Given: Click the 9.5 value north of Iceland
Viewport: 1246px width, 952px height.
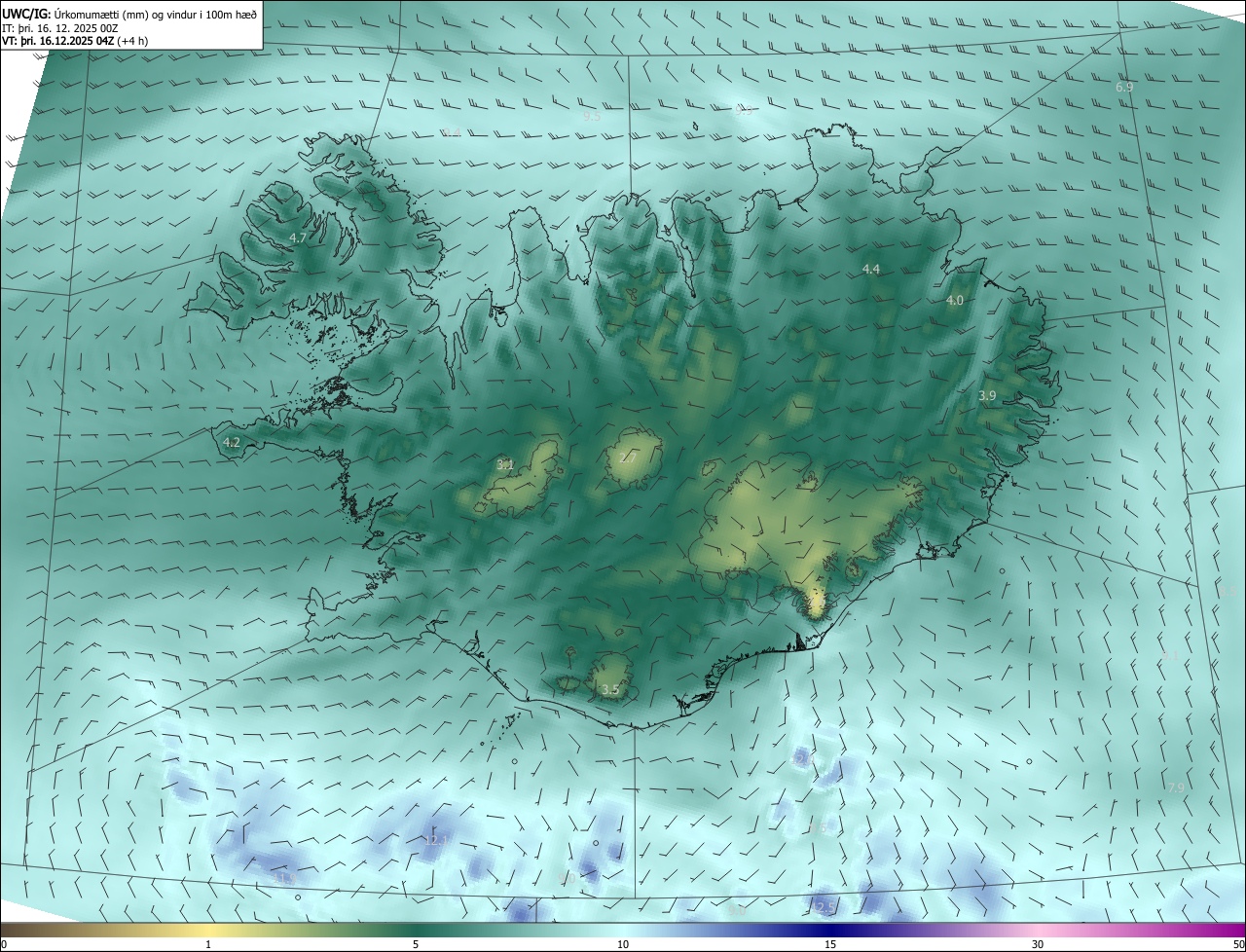Looking at the screenshot, I should tap(592, 116).
